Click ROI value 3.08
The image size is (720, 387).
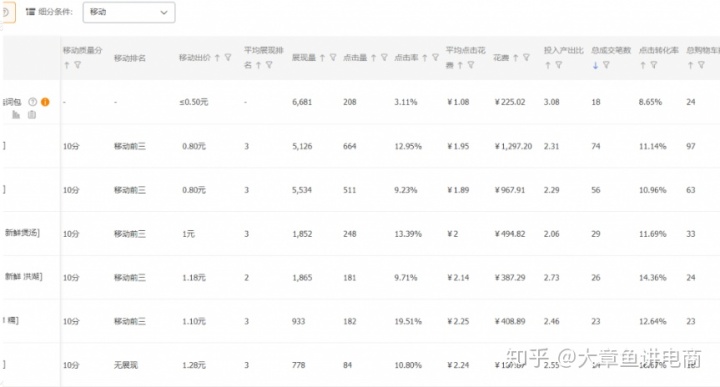tap(551, 102)
